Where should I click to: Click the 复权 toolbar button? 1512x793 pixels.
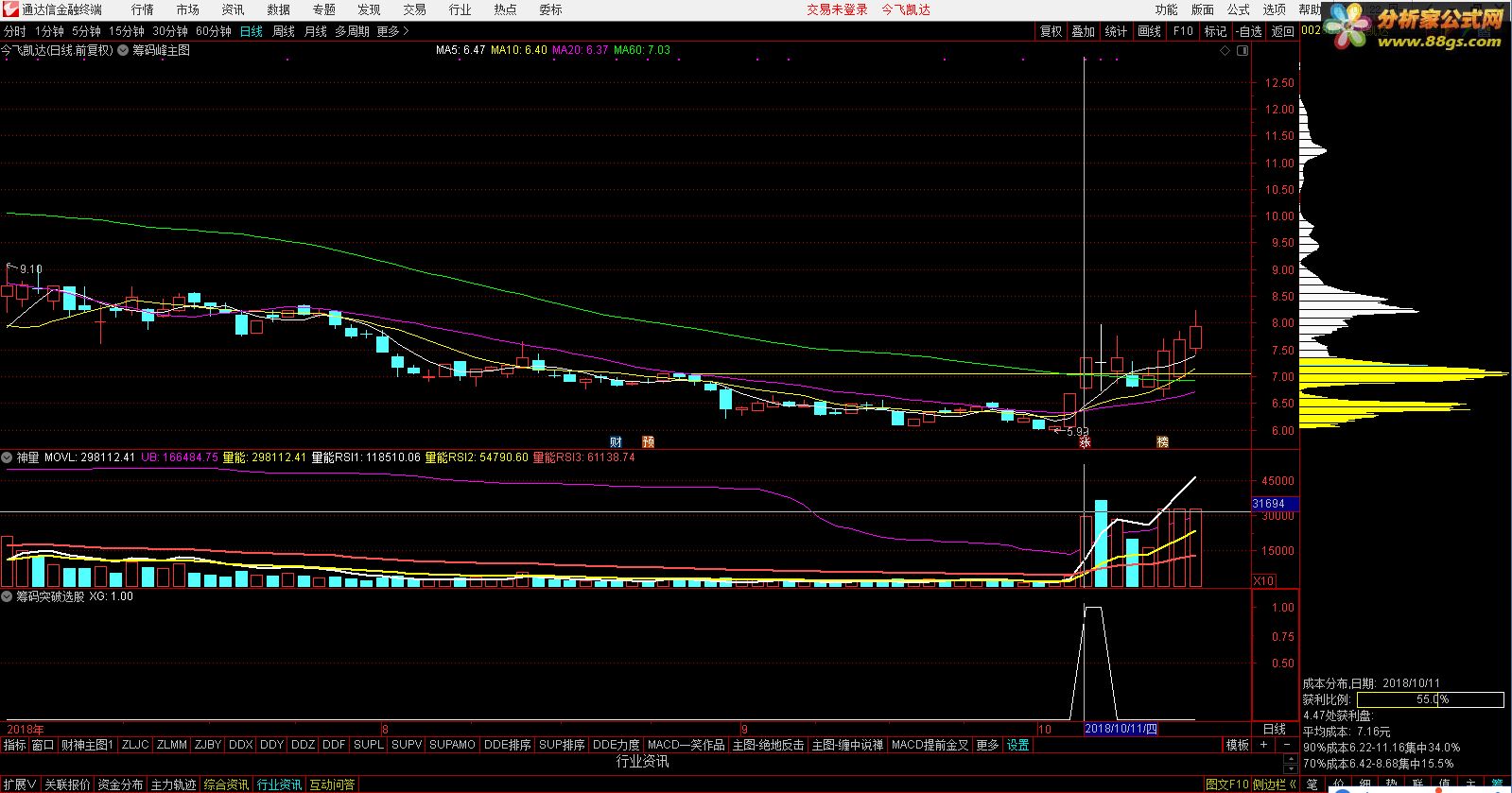(1051, 31)
